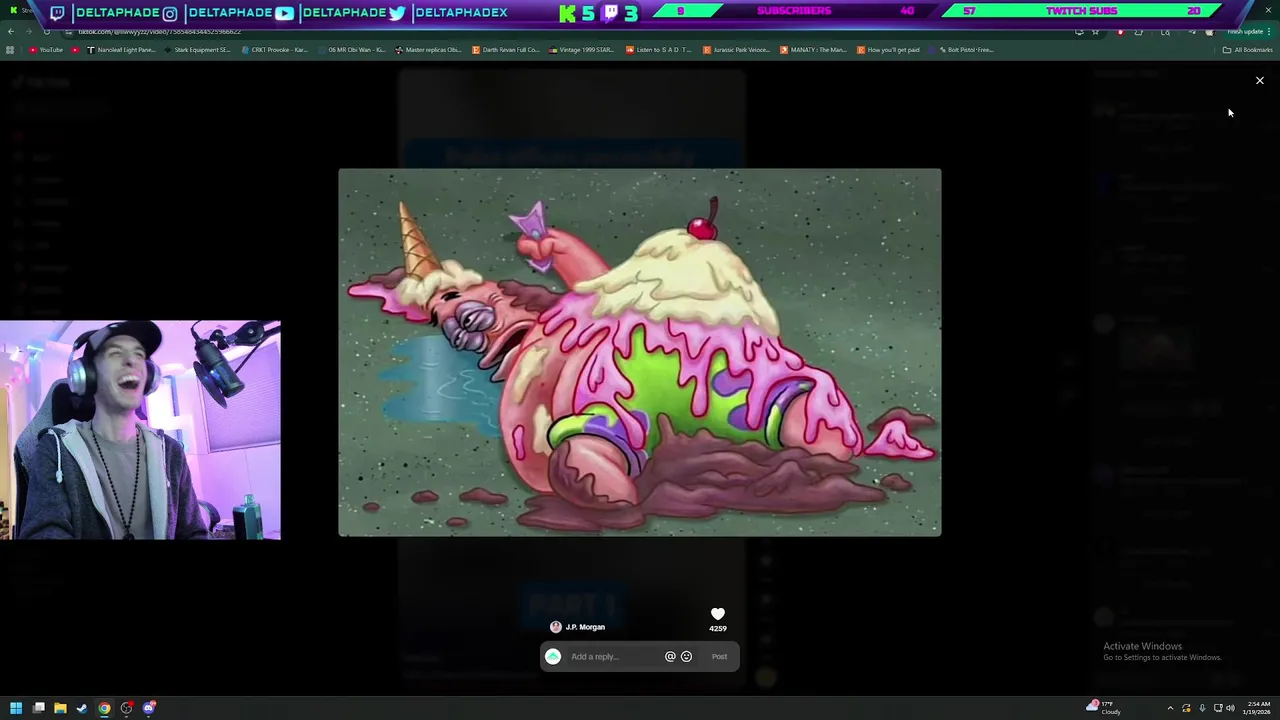
Task: Open the YouTube bookmark
Action: pos(46,50)
